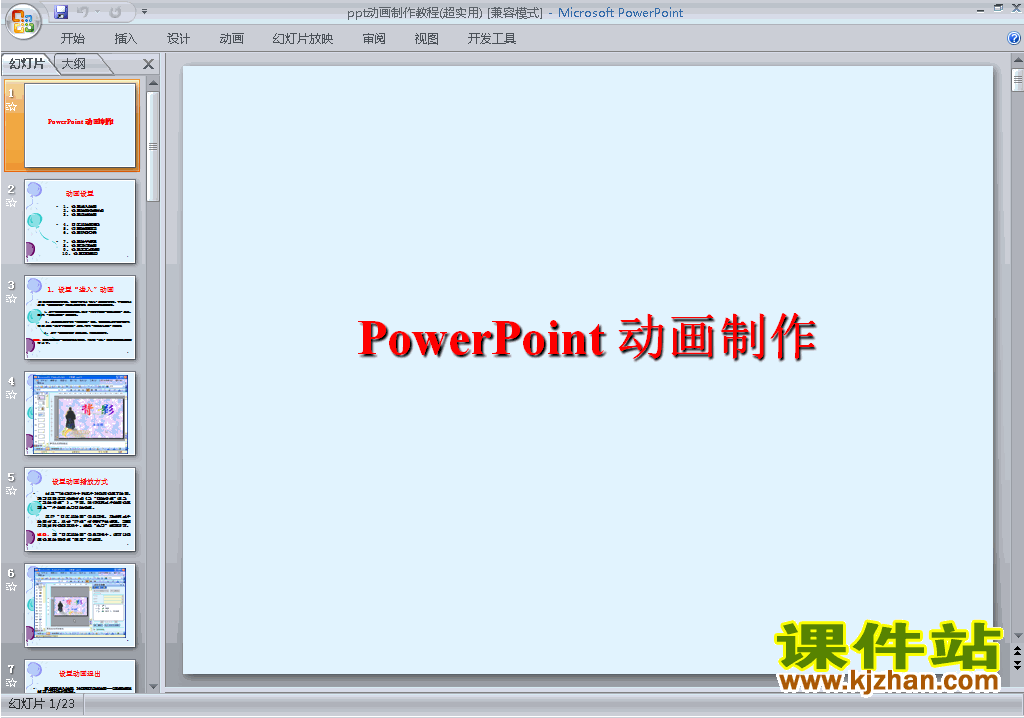Viewport: 1024px width, 718px height.
Task: Click the thumbnail pane scrollbar handle
Action: 153,146
